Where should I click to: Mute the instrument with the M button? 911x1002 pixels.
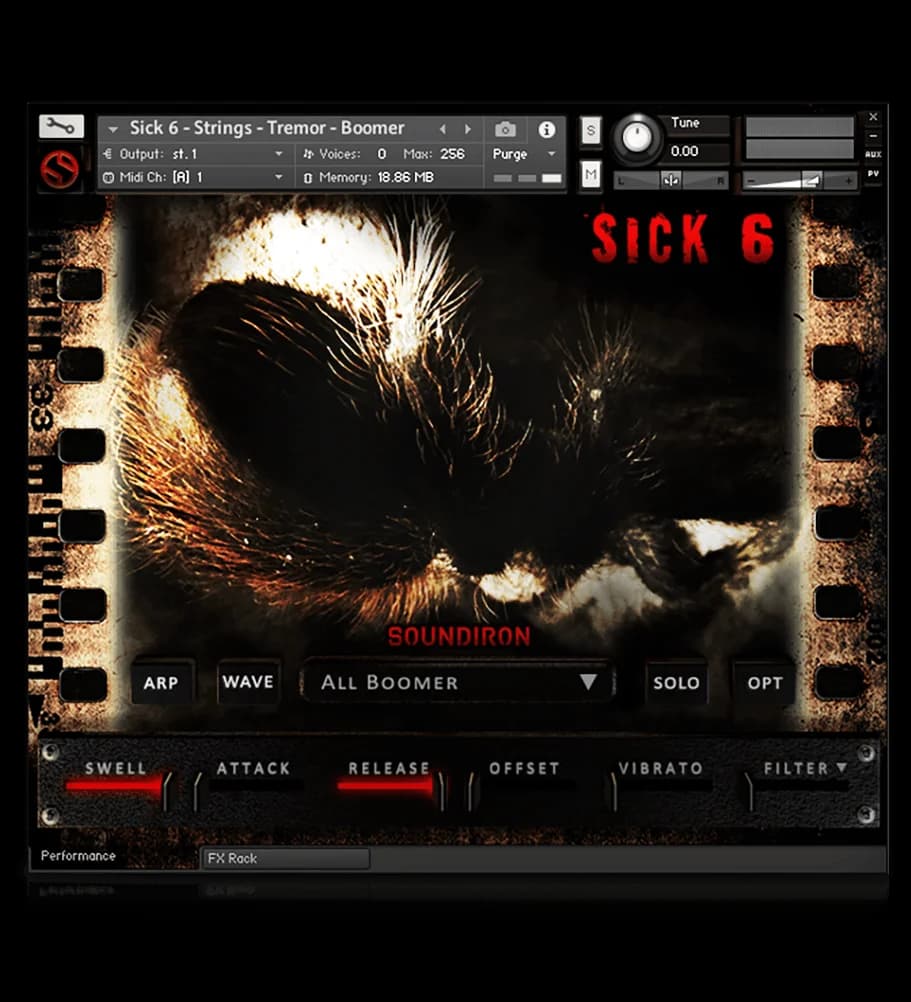[590, 172]
